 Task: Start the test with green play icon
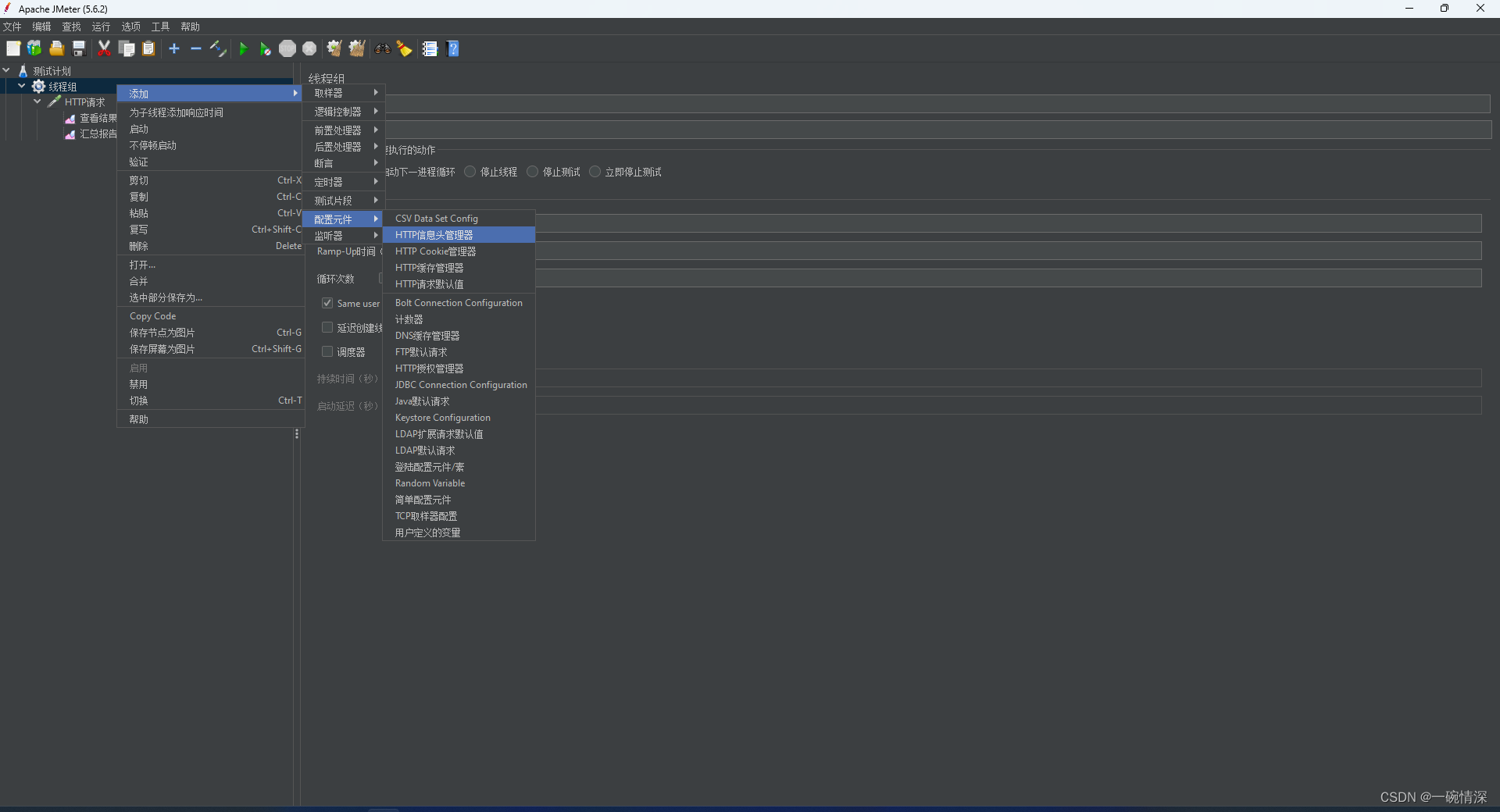point(243,48)
